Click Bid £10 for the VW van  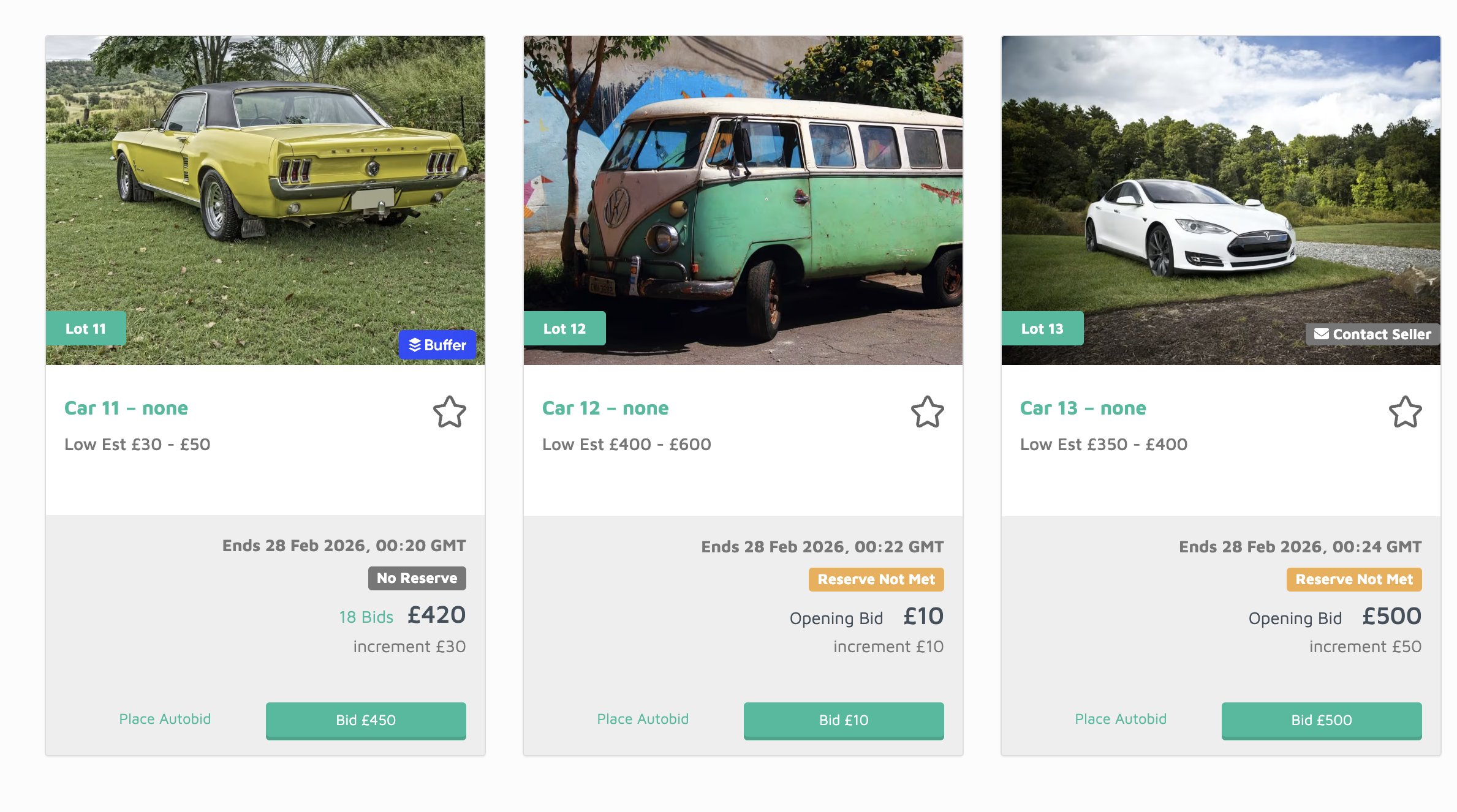(844, 721)
